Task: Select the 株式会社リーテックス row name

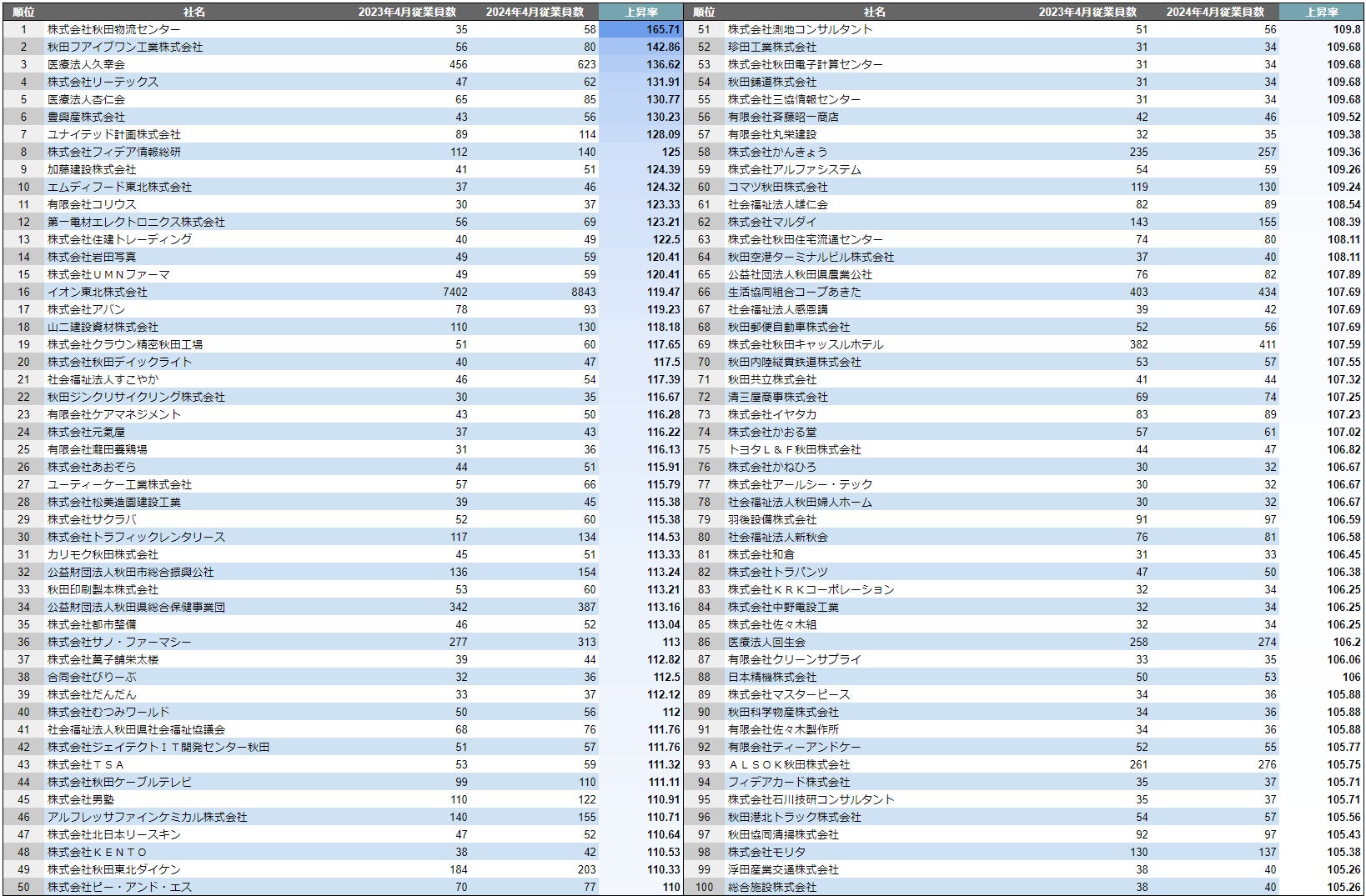Action: (103, 82)
